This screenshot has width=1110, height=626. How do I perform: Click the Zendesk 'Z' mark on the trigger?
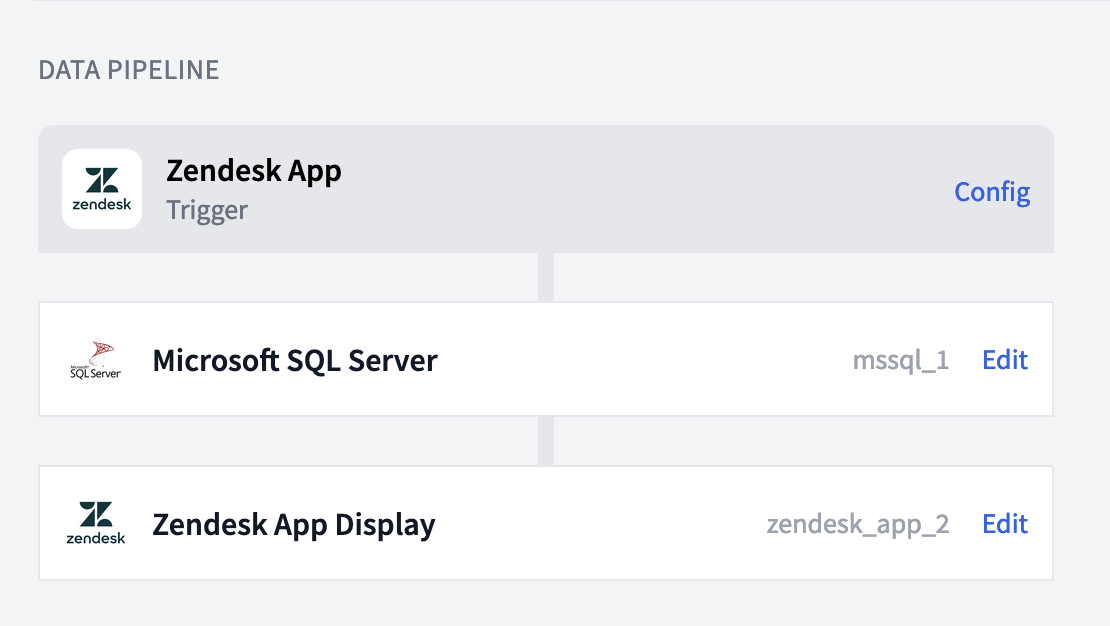pyautogui.click(x=101, y=180)
